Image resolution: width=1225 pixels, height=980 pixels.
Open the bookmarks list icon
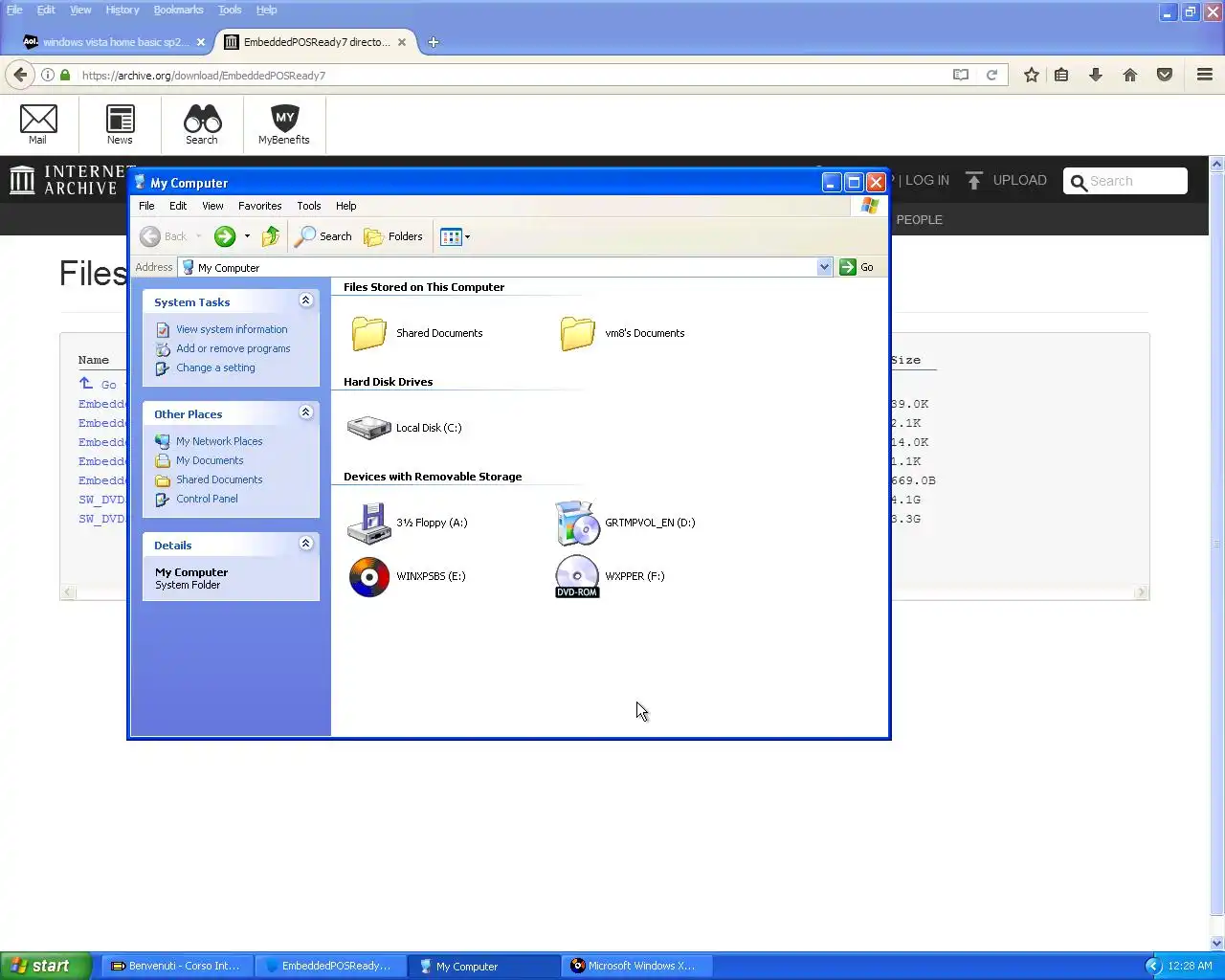click(1061, 75)
